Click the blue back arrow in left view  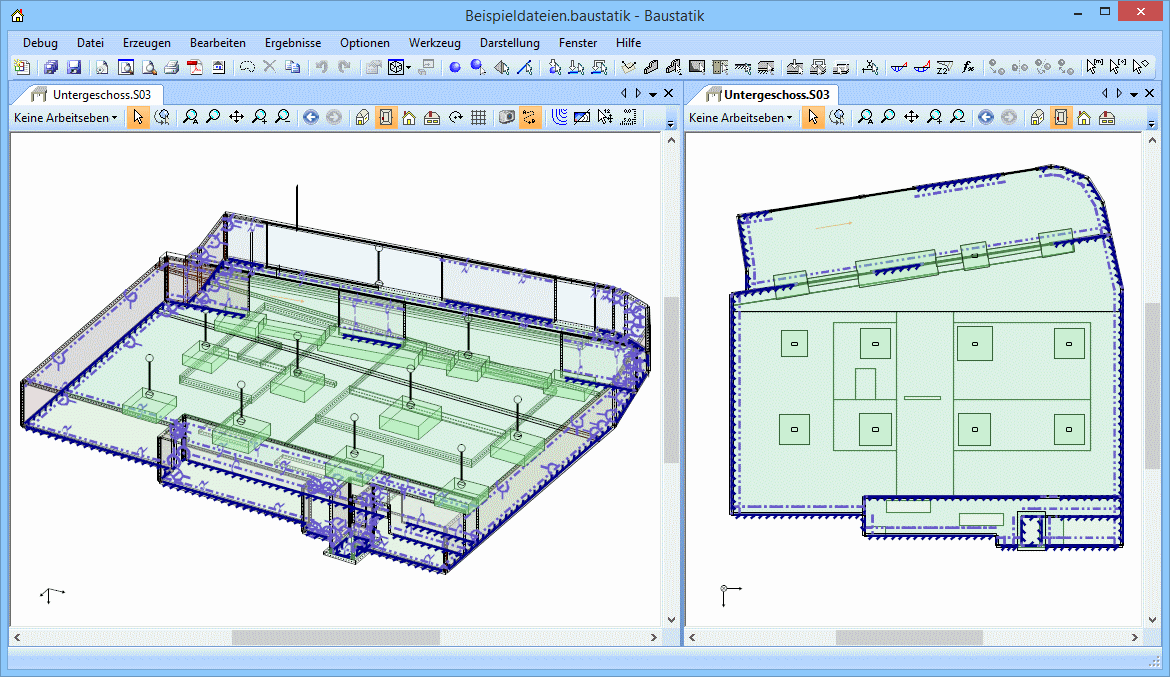310,117
